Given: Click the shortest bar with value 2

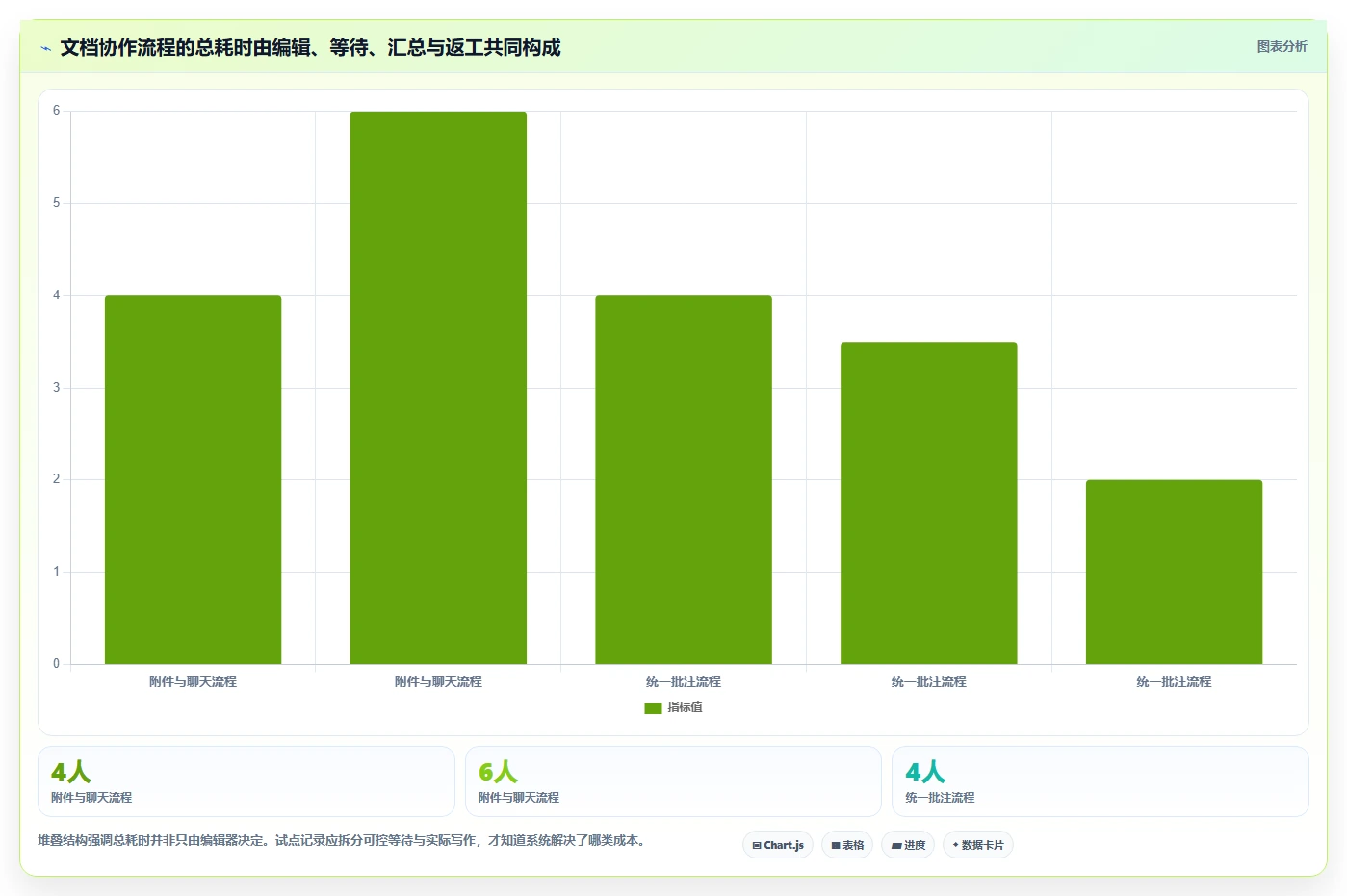Looking at the screenshot, I should [x=1174, y=572].
